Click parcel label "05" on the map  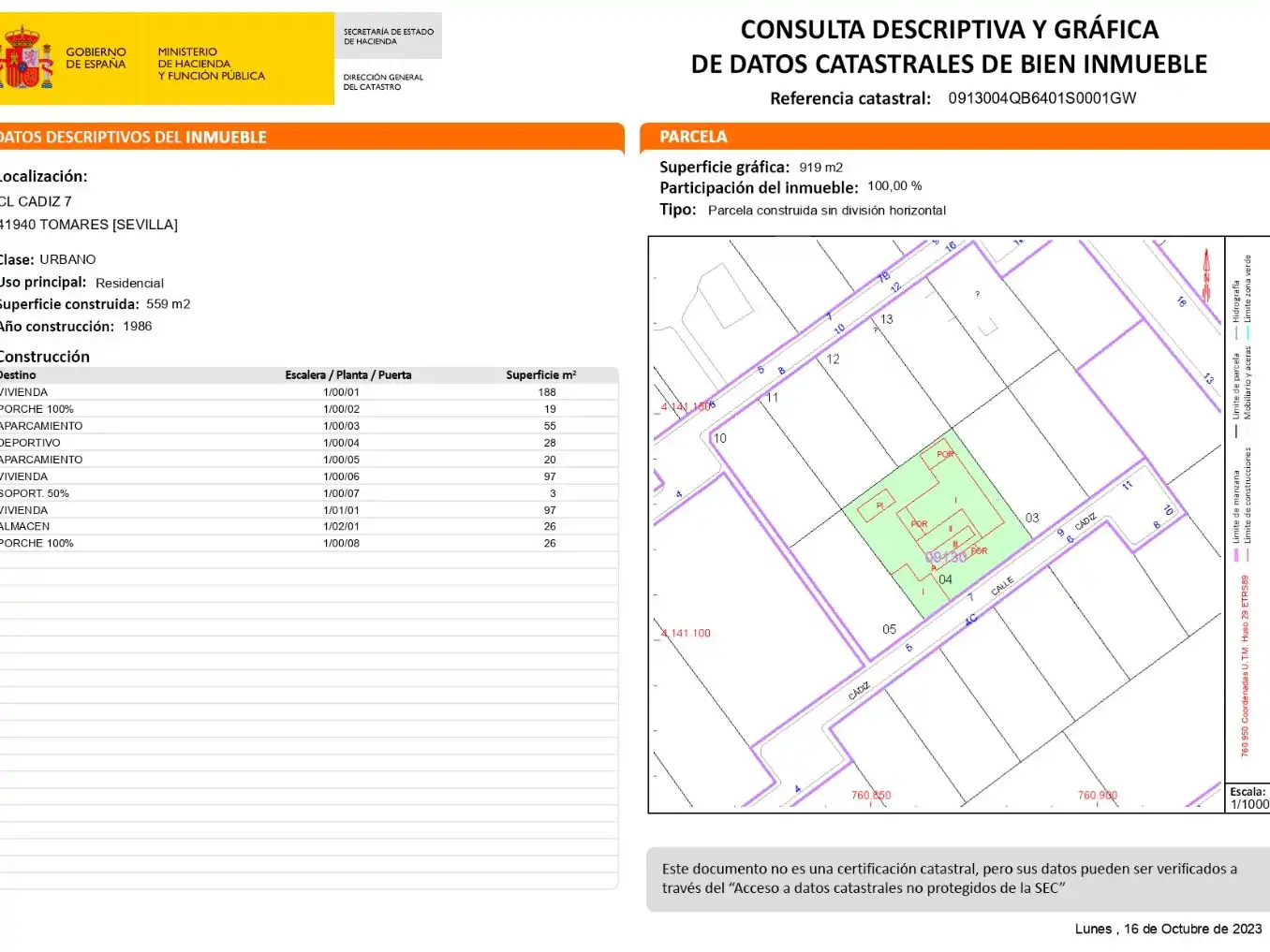889,629
